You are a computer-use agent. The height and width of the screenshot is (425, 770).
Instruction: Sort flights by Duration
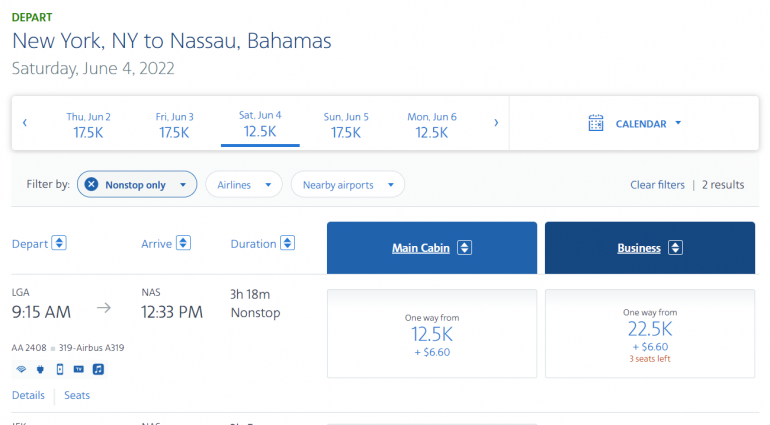(287, 244)
